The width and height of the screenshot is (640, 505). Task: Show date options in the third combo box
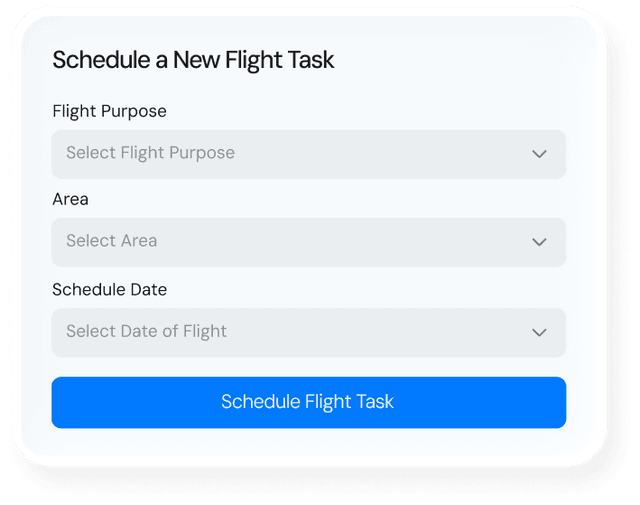(308, 332)
